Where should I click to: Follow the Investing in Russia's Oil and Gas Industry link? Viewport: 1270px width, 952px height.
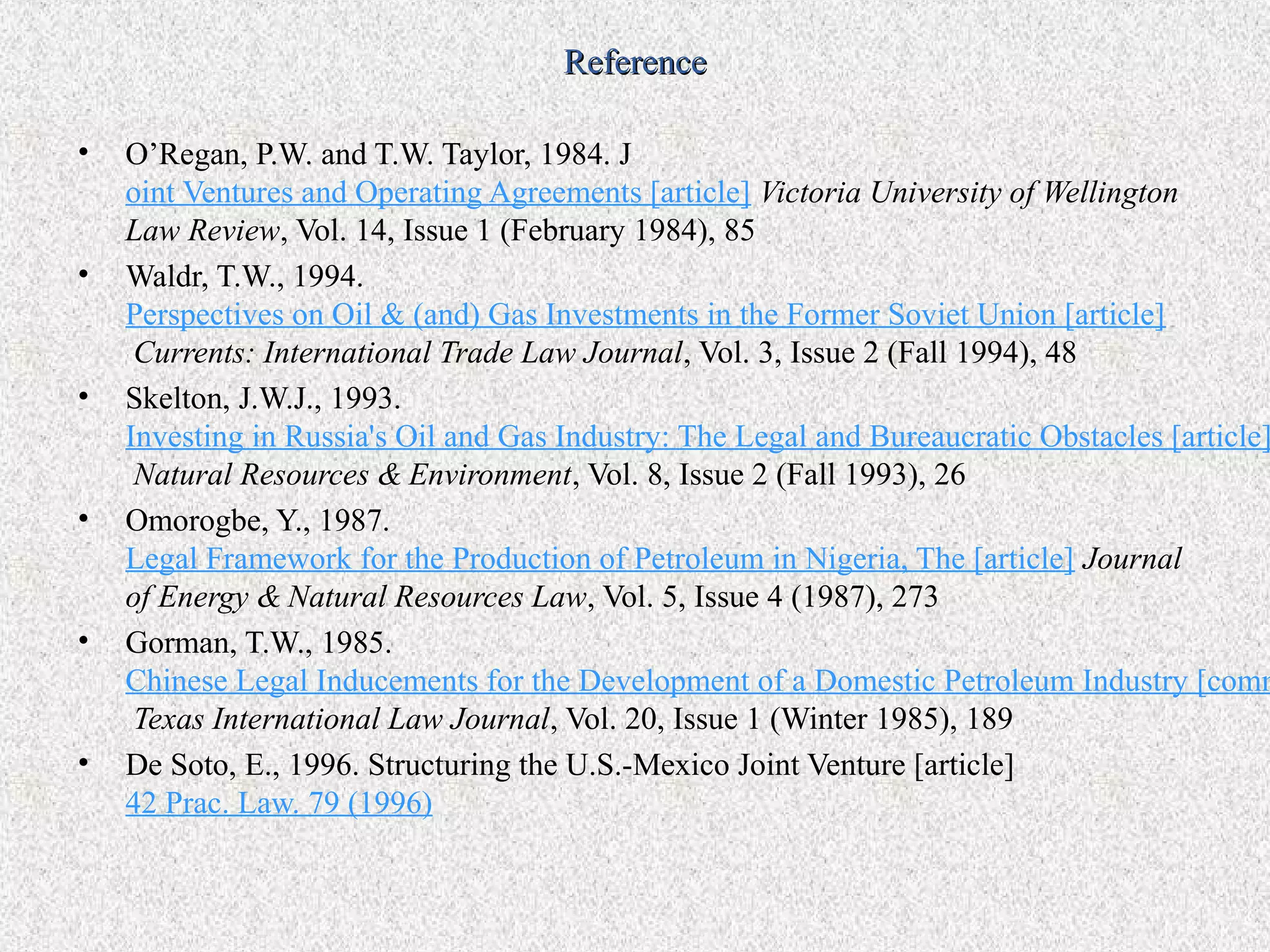(x=698, y=436)
